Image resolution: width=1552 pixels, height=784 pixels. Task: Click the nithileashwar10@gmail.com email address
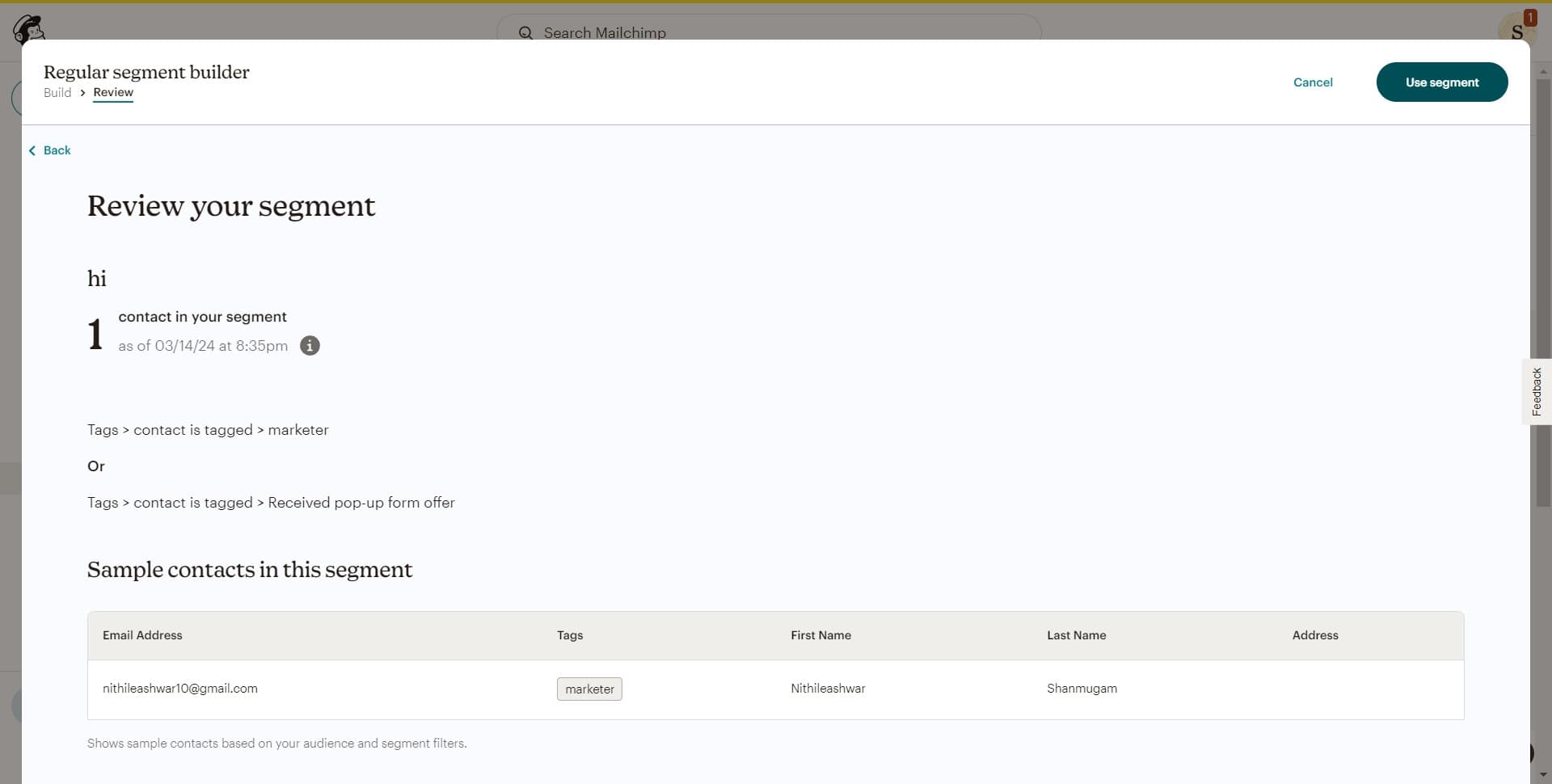coord(180,689)
